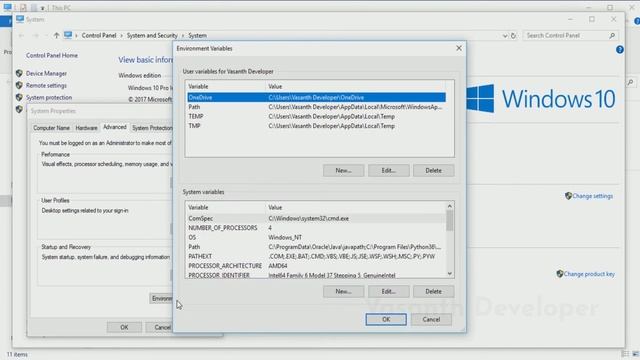Expand address bar history dropdown
640x360 pixels.
505,36
